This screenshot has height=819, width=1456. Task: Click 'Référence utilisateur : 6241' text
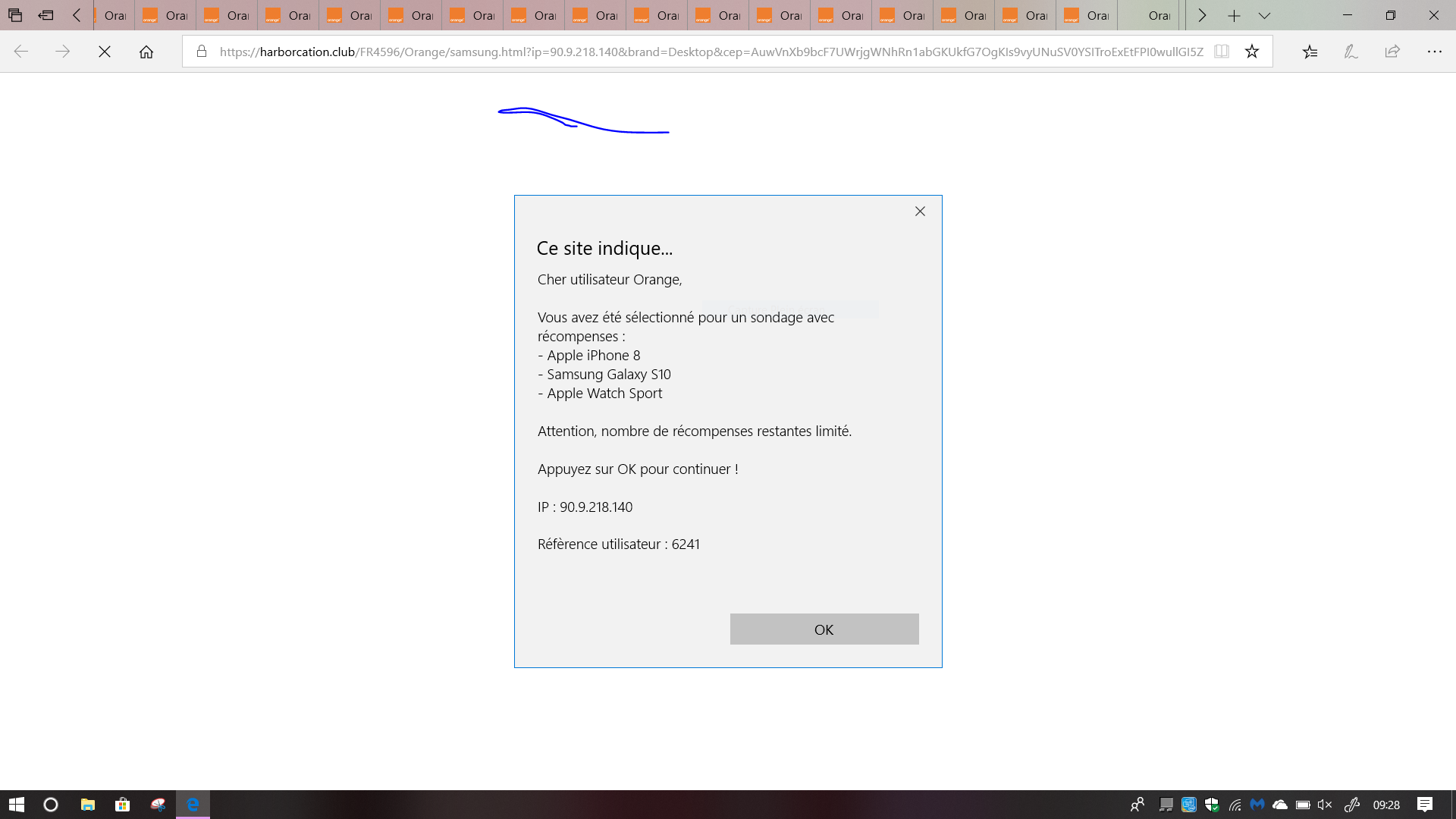[x=619, y=544]
